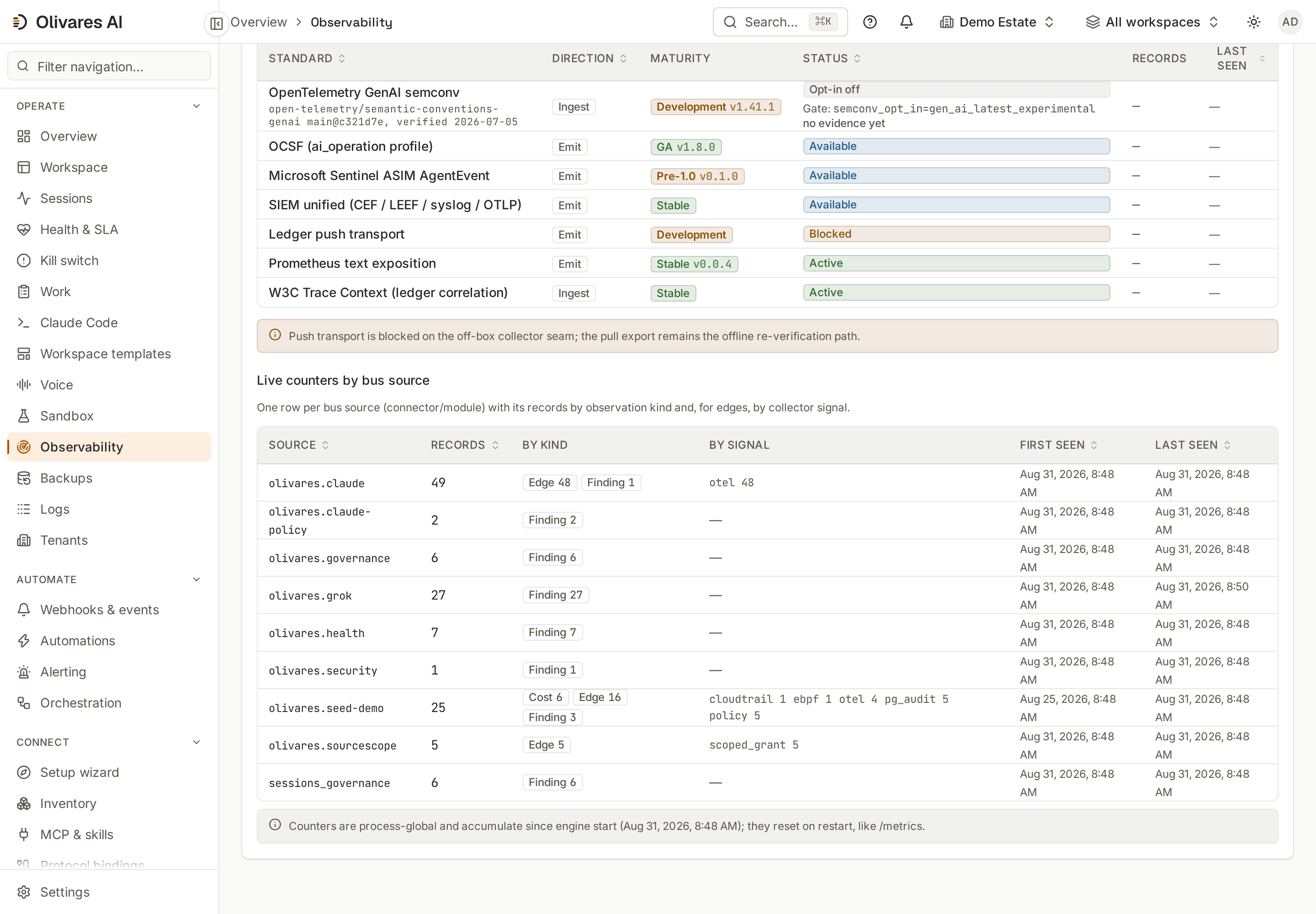
Task: Select the Blocked status badge
Action: [956, 234]
